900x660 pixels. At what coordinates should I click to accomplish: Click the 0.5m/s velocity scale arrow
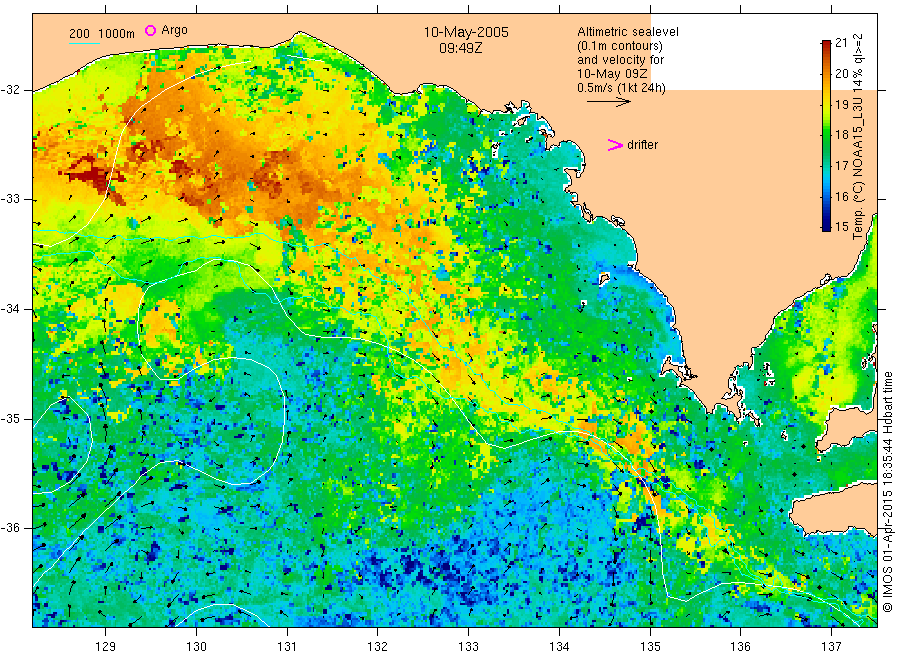[609, 102]
